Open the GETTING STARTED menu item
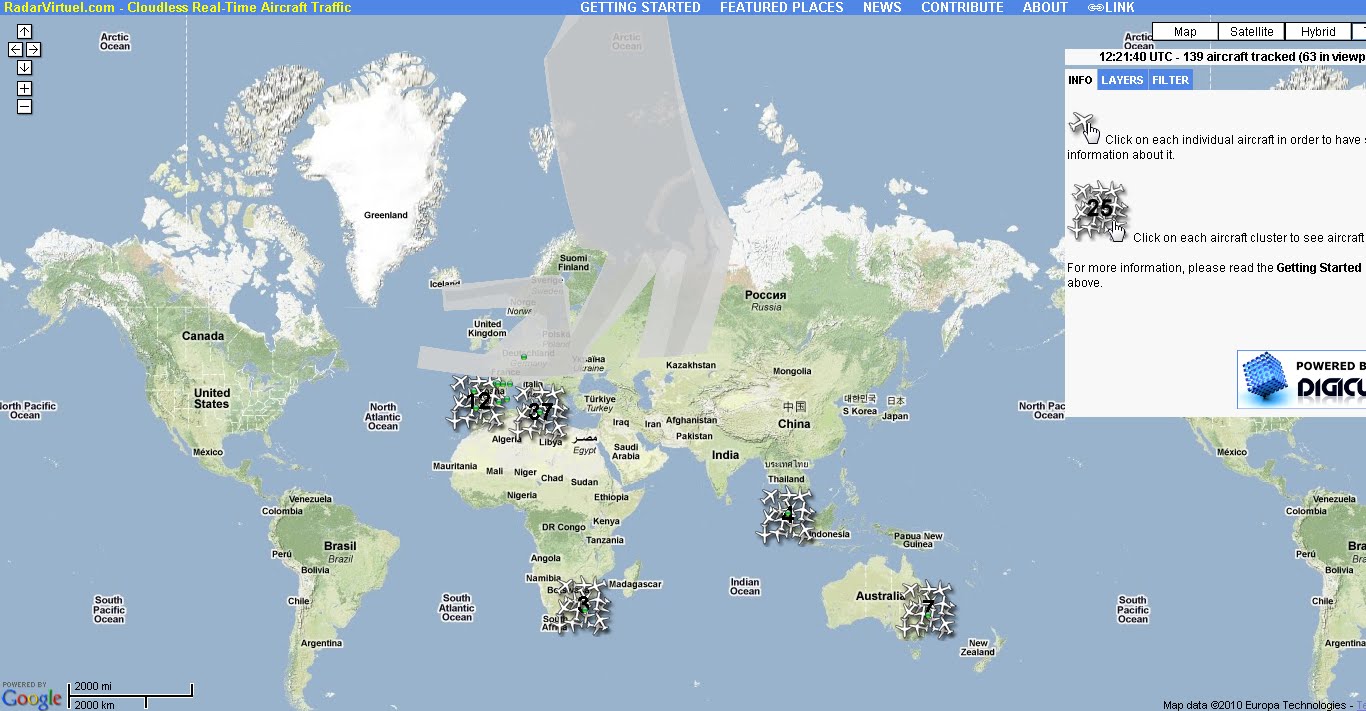 pyautogui.click(x=640, y=7)
